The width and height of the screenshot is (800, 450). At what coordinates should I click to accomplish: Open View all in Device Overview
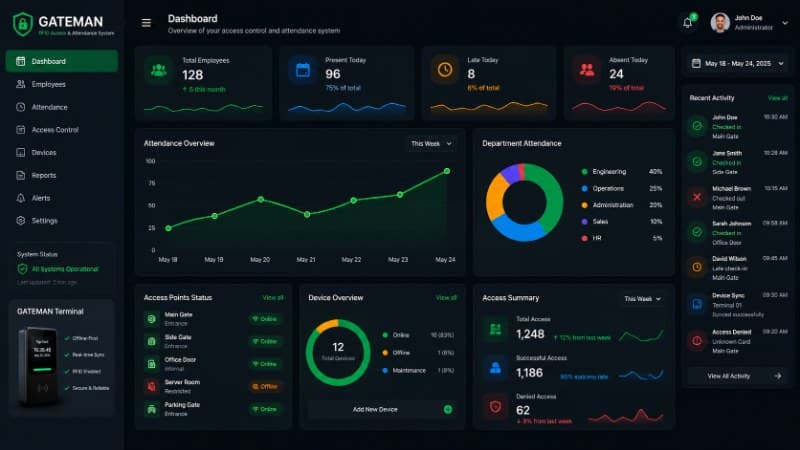coord(446,297)
